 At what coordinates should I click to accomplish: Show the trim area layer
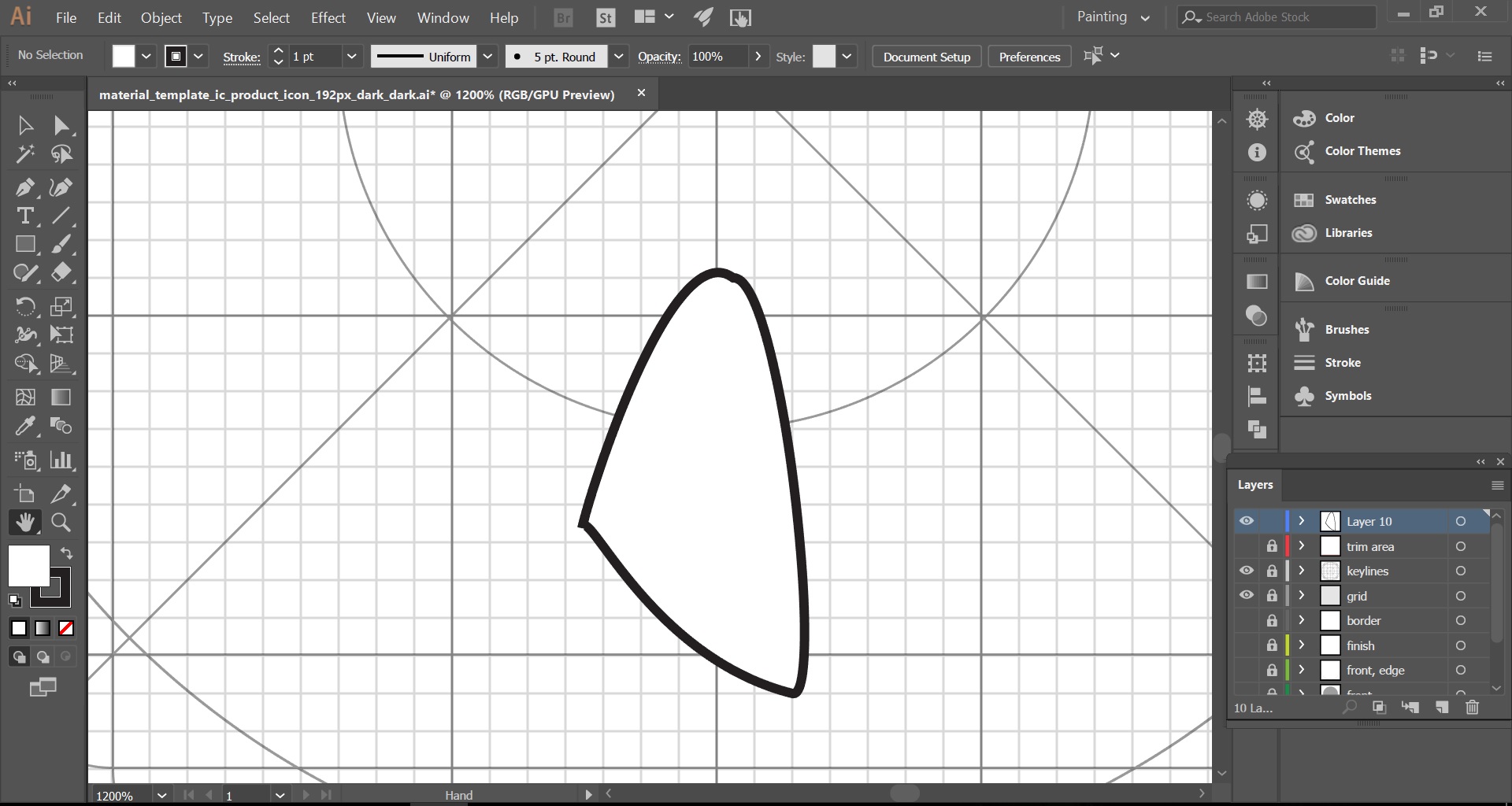click(1247, 546)
